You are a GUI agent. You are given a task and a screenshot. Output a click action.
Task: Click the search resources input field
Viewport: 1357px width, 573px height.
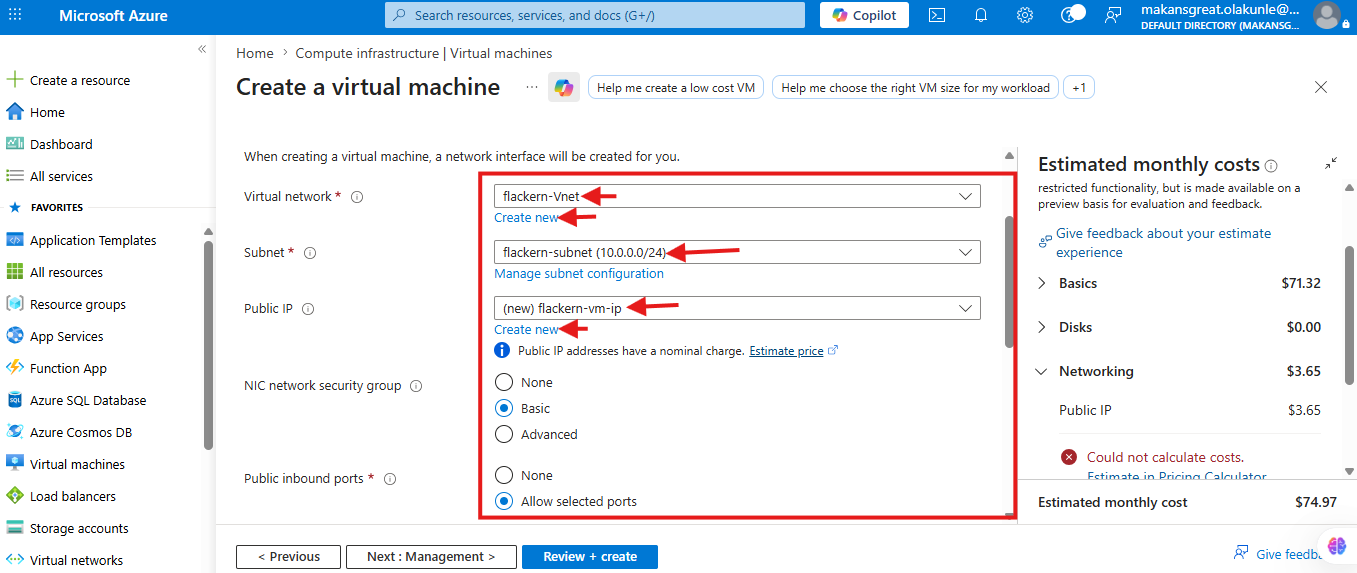tap(595, 15)
